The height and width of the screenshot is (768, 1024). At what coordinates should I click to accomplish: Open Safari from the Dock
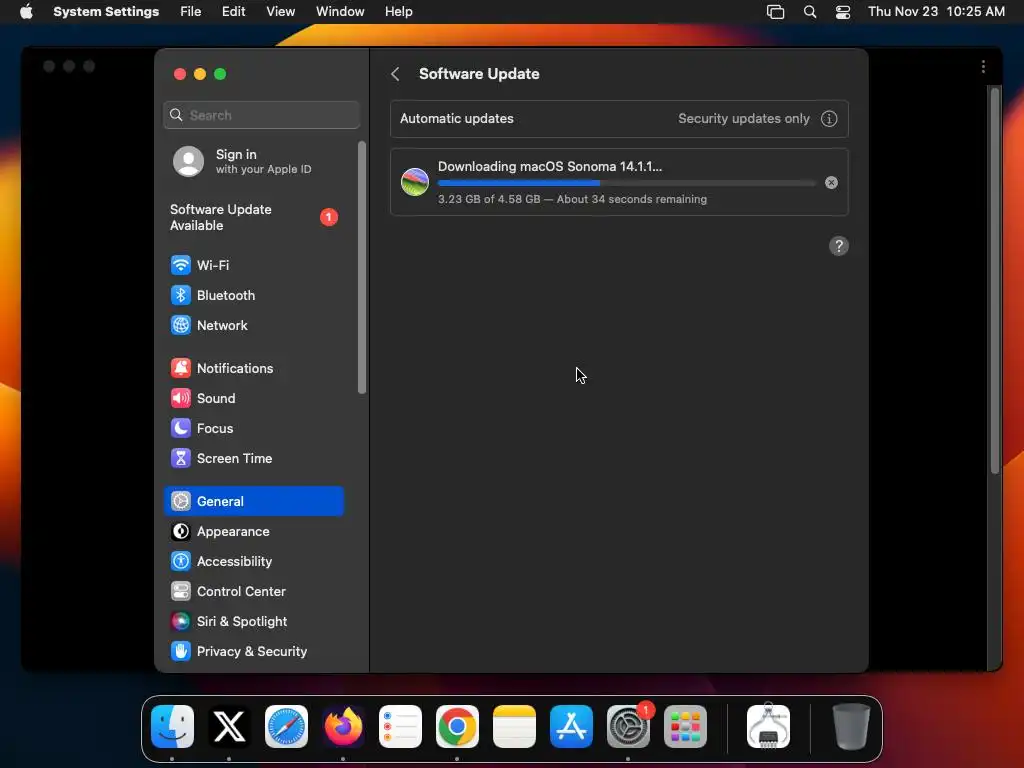tap(286, 726)
